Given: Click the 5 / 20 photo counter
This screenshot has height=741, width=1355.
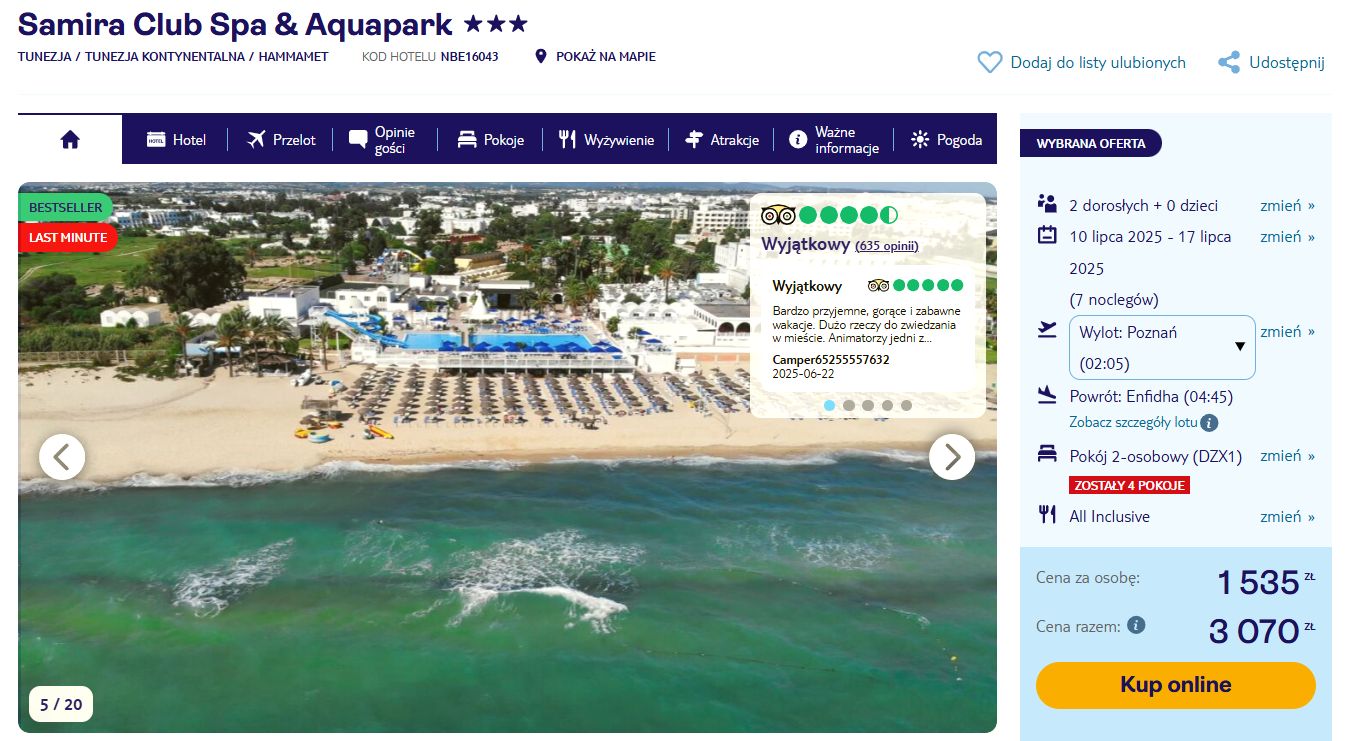Looking at the screenshot, I should (61, 704).
